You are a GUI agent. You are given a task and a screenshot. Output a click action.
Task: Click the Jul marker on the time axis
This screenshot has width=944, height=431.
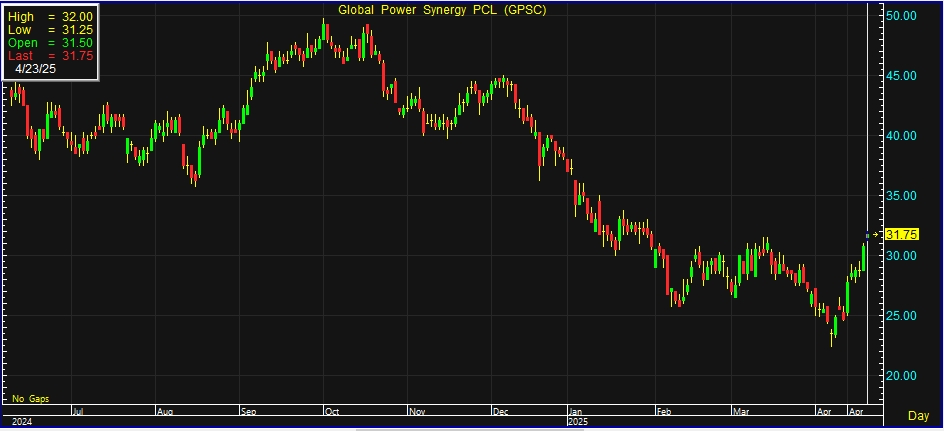[x=80, y=410]
